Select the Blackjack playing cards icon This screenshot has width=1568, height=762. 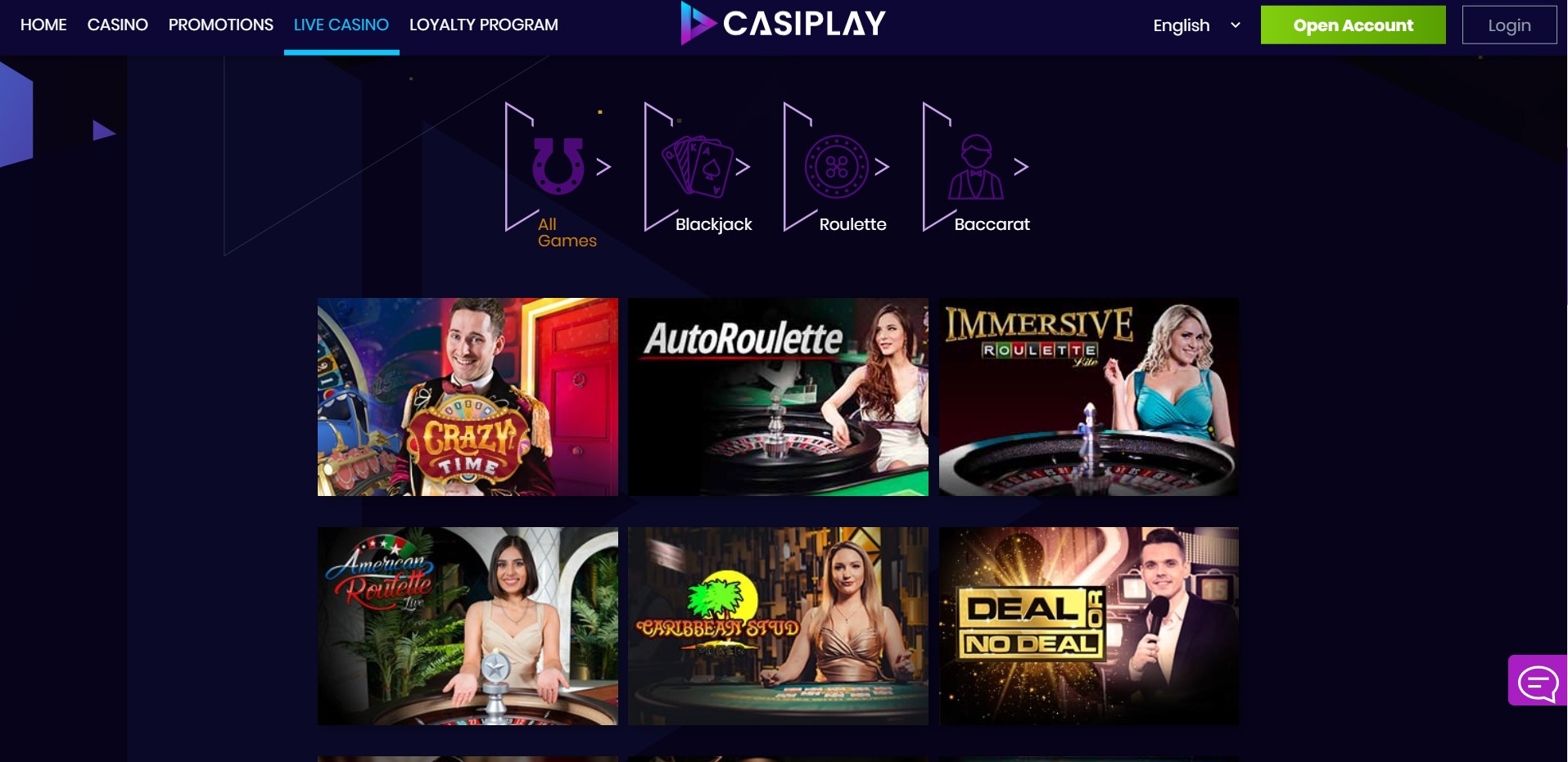(x=697, y=166)
